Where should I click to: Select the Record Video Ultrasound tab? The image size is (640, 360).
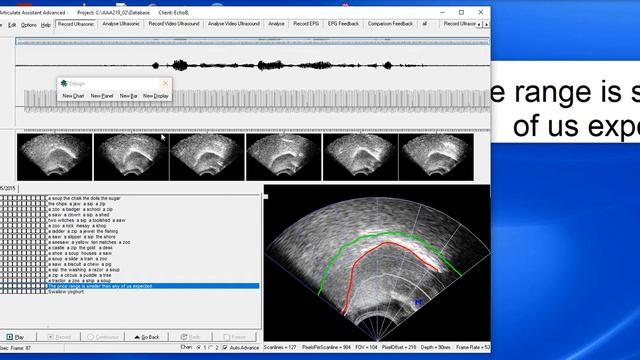[x=173, y=24]
